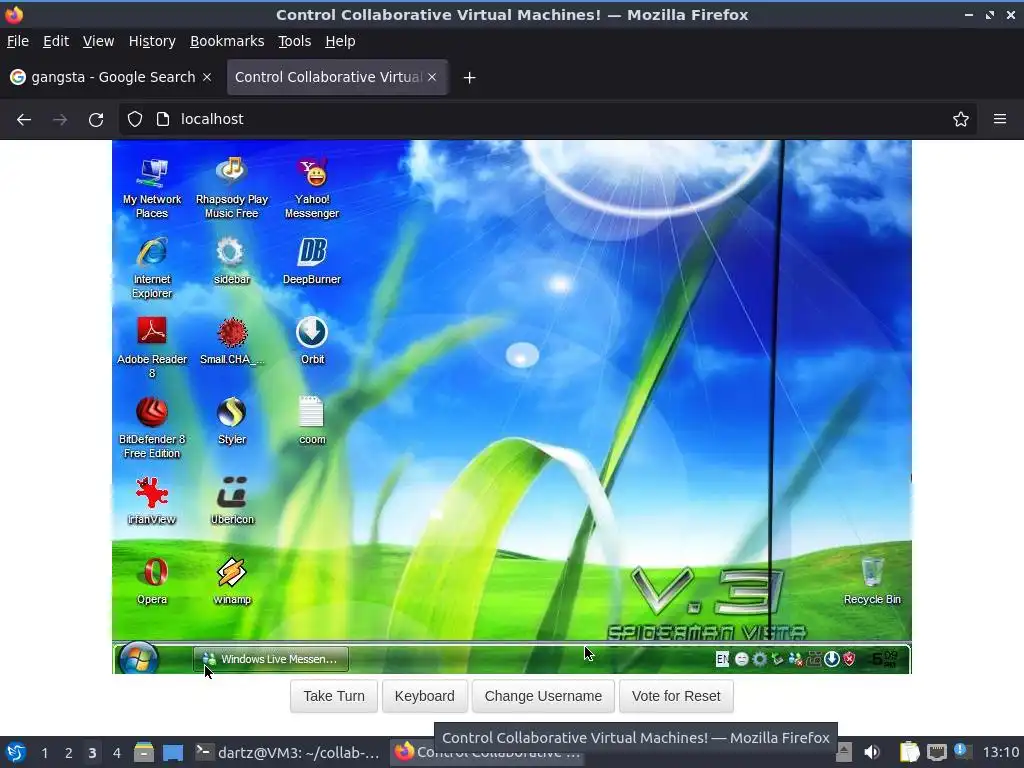Open the View menu
1024x768 pixels.
pos(98,41)
